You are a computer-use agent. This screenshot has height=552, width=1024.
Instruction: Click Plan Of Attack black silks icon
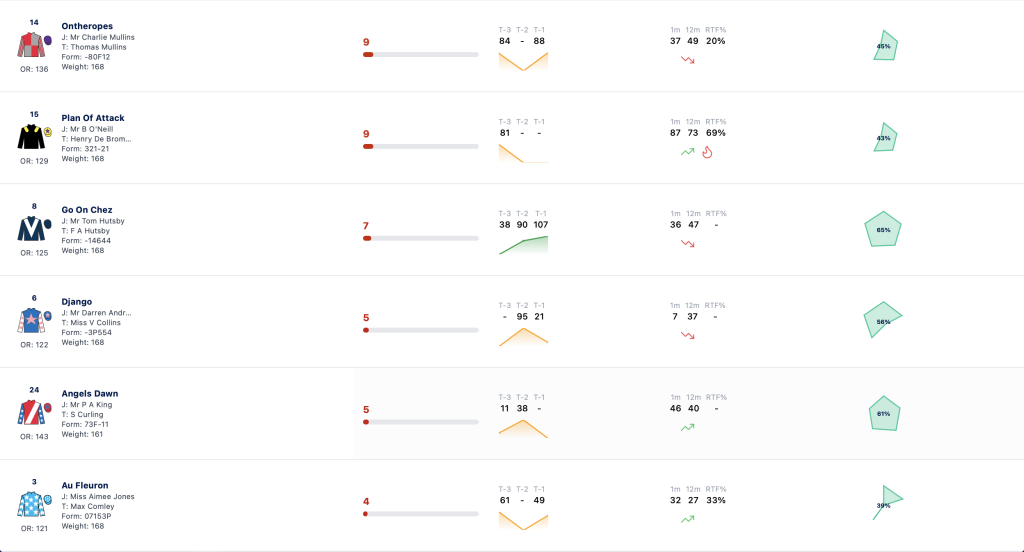click(x=34, y=137)
